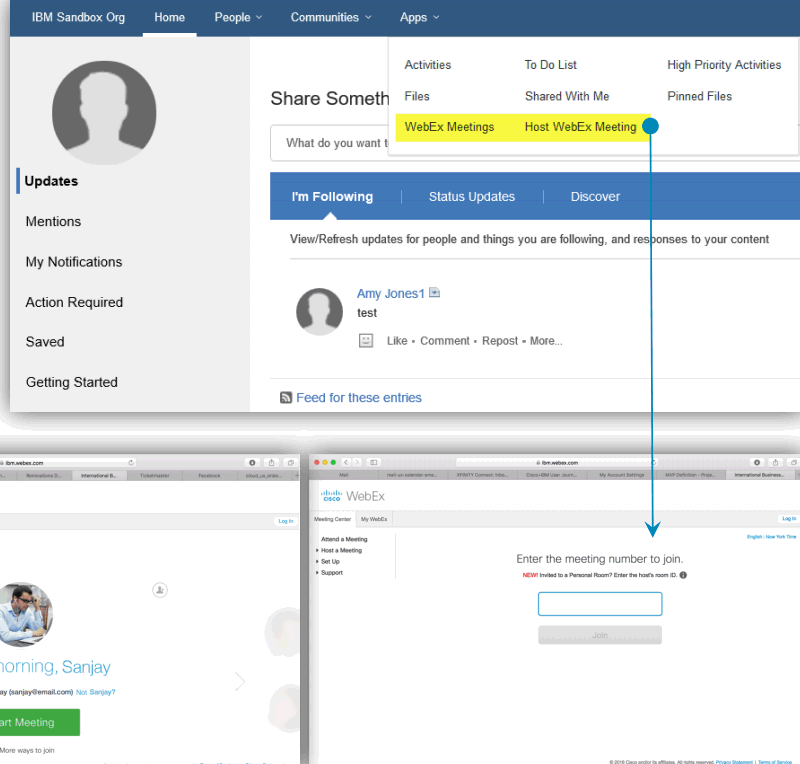Click forward arrow in right Safari window
The image size is (800, 764).
pyautogui.click(x=357, y=462)
